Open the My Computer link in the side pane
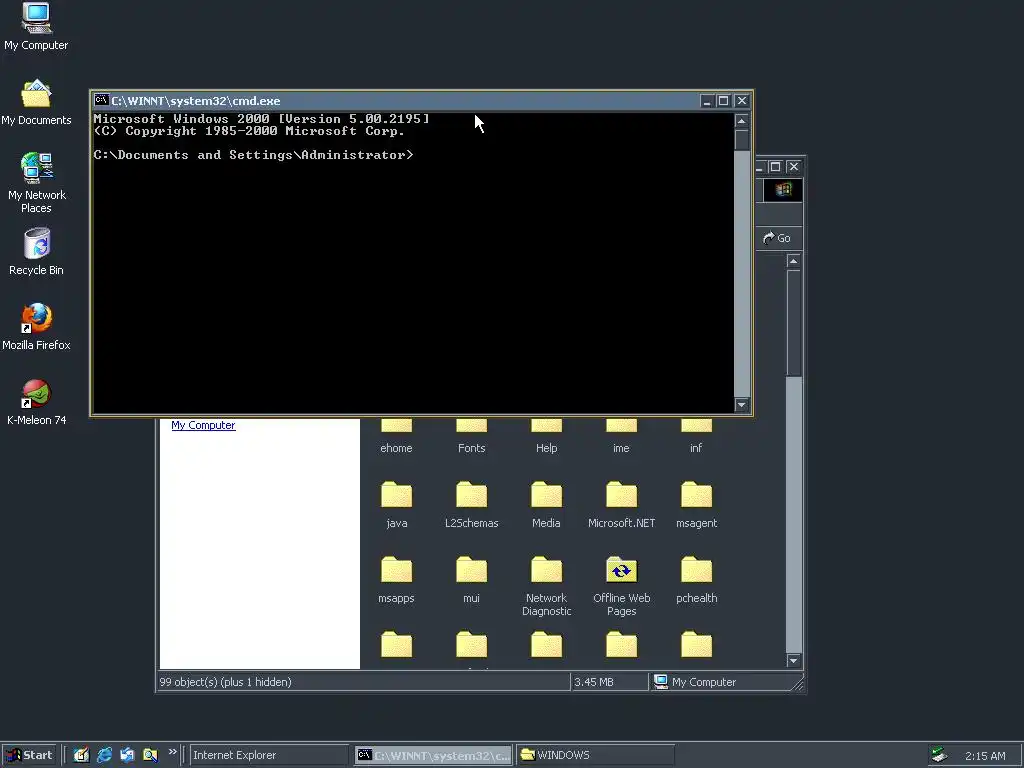1024x768 pixels. coord(203,425)
